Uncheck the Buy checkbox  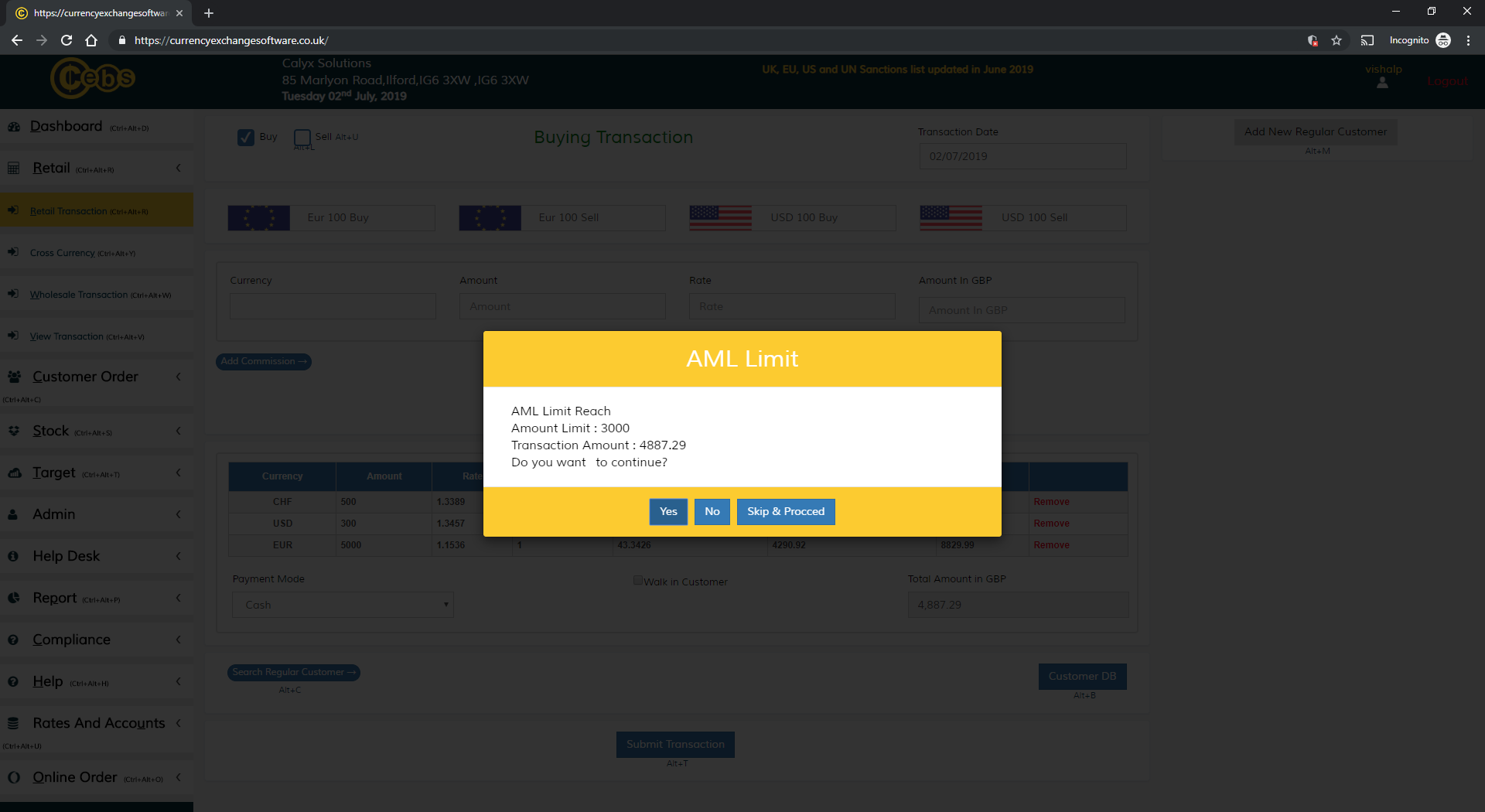[x=246, y=138]
